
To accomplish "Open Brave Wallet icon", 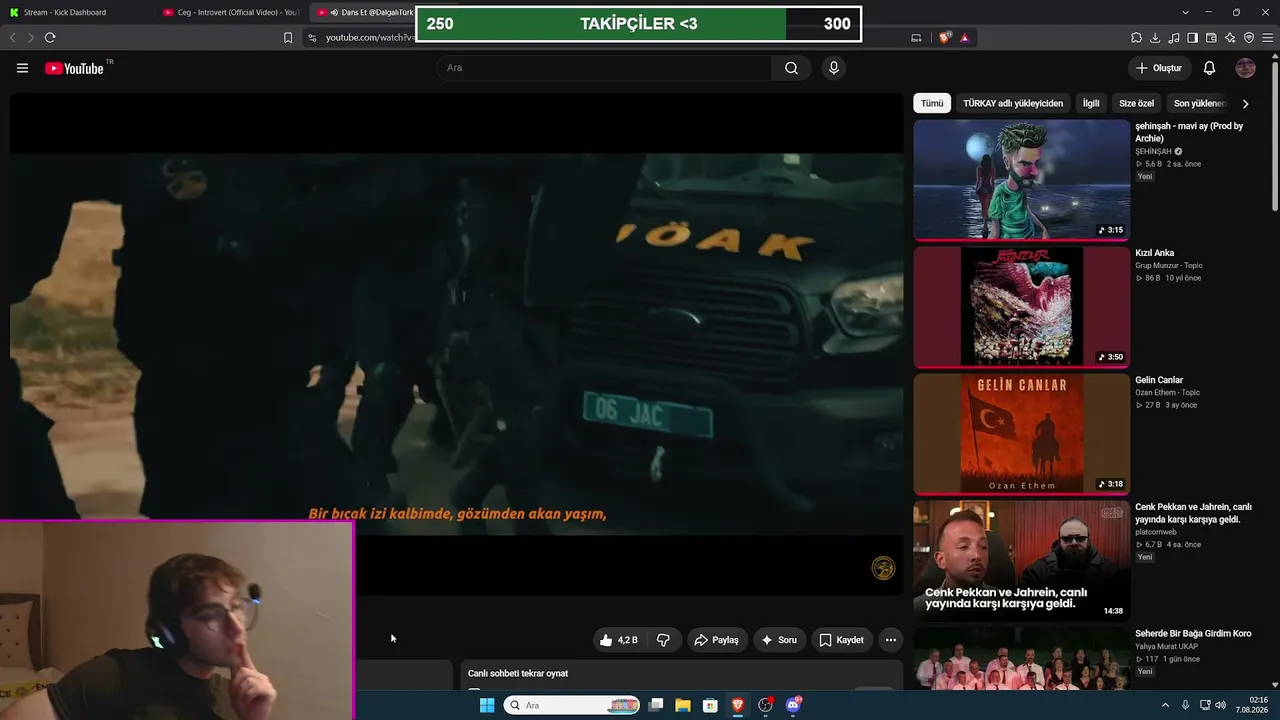I will [x=1211, y=38].
